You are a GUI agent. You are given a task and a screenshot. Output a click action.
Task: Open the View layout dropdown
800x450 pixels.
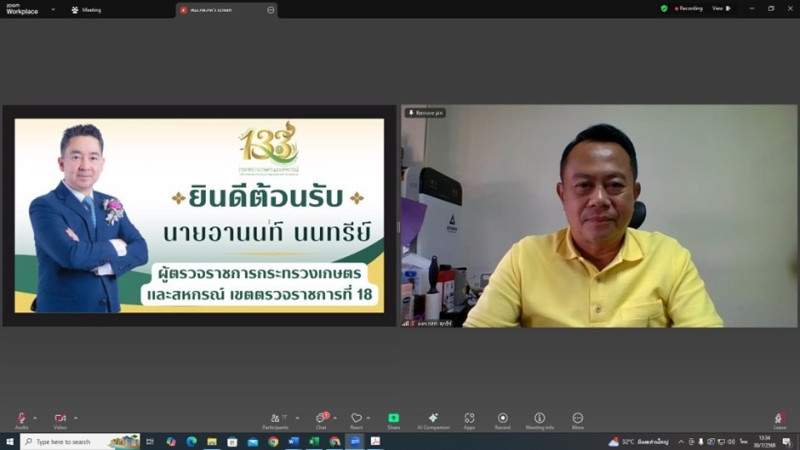(x=719, y=8)
